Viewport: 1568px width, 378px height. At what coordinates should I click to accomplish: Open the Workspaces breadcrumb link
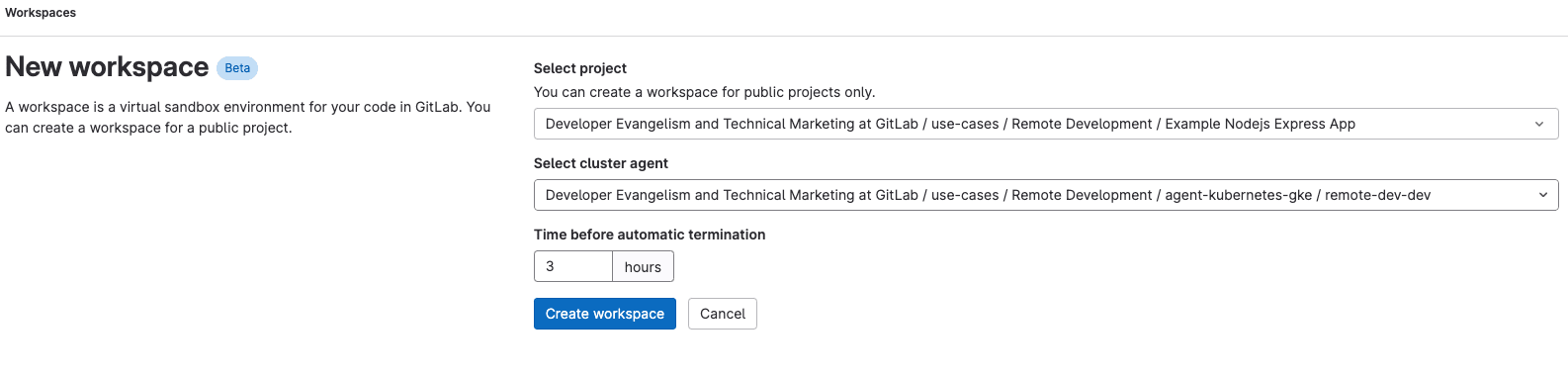click(41, 13)
